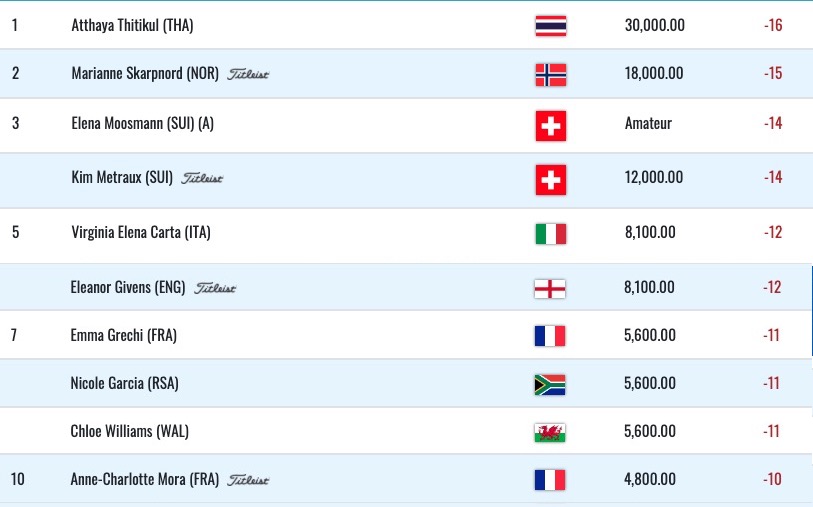Click Atthaya Thitikul's -16 score
This screenshot has width=813, height=507.
point(773,25)
